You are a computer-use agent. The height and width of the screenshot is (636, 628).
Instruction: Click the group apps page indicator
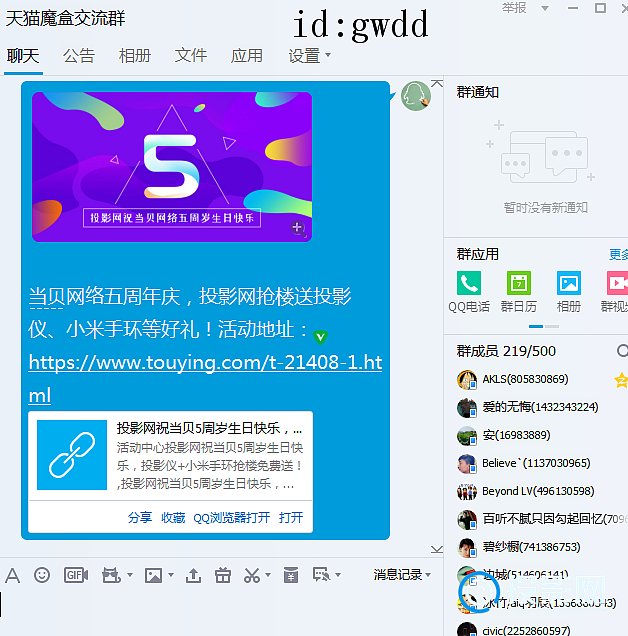(544, 326)
